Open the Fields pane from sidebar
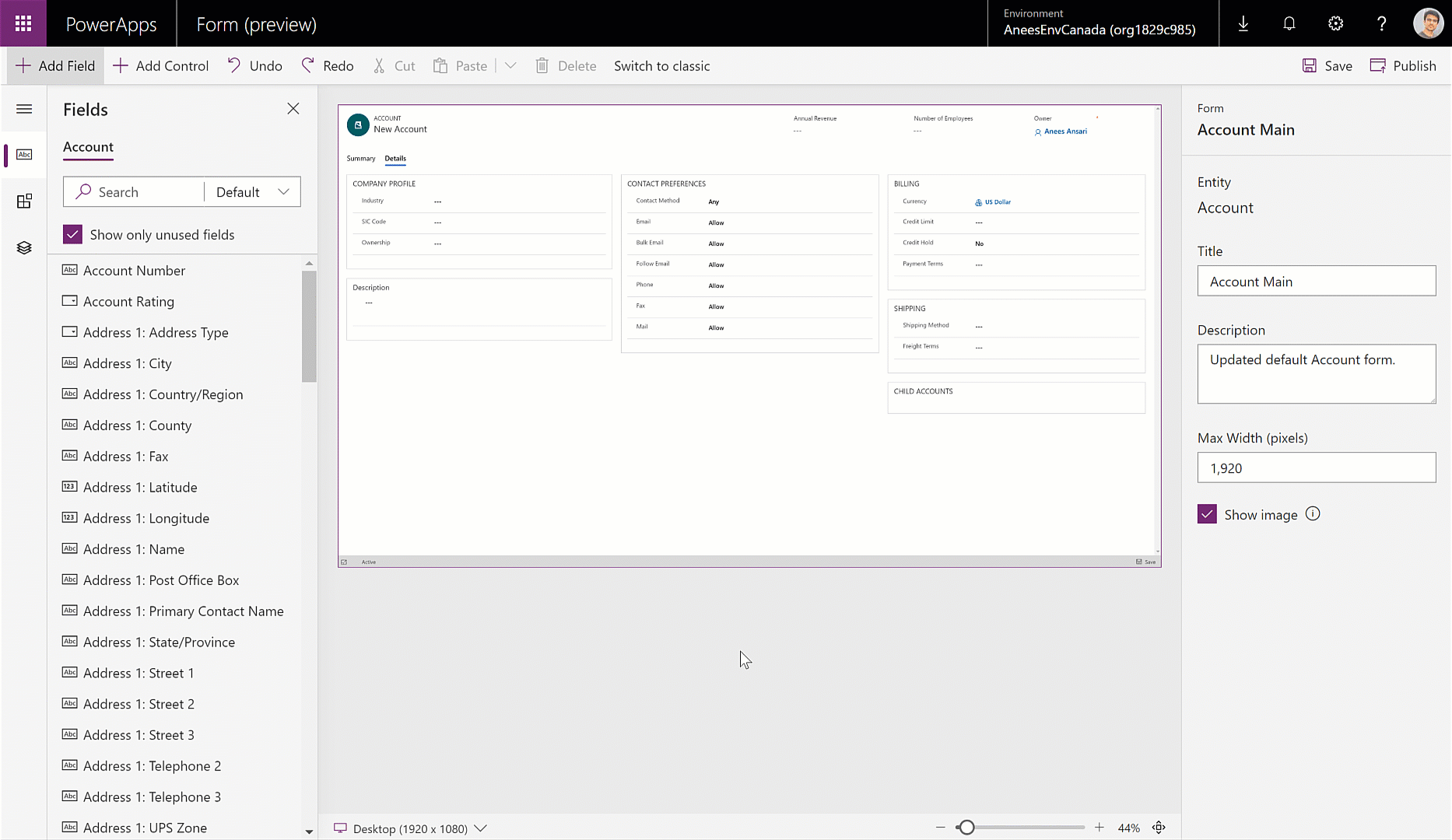 pos(24,155)
